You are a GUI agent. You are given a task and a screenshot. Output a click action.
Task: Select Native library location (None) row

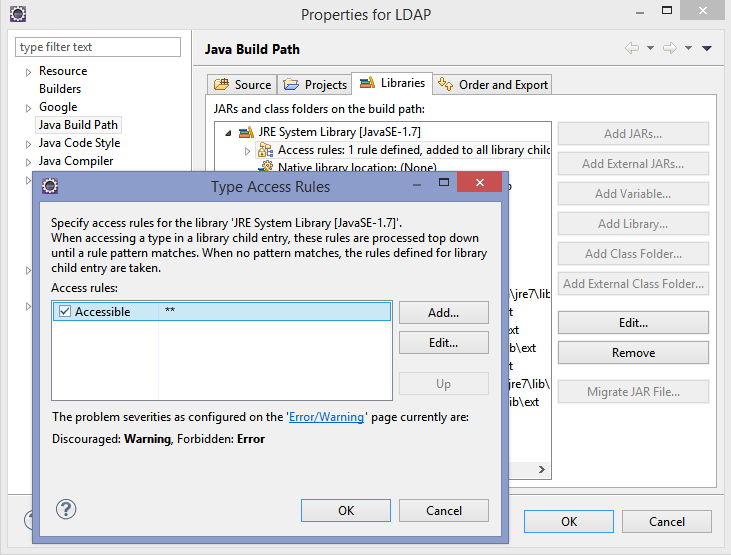pos(357,166)
